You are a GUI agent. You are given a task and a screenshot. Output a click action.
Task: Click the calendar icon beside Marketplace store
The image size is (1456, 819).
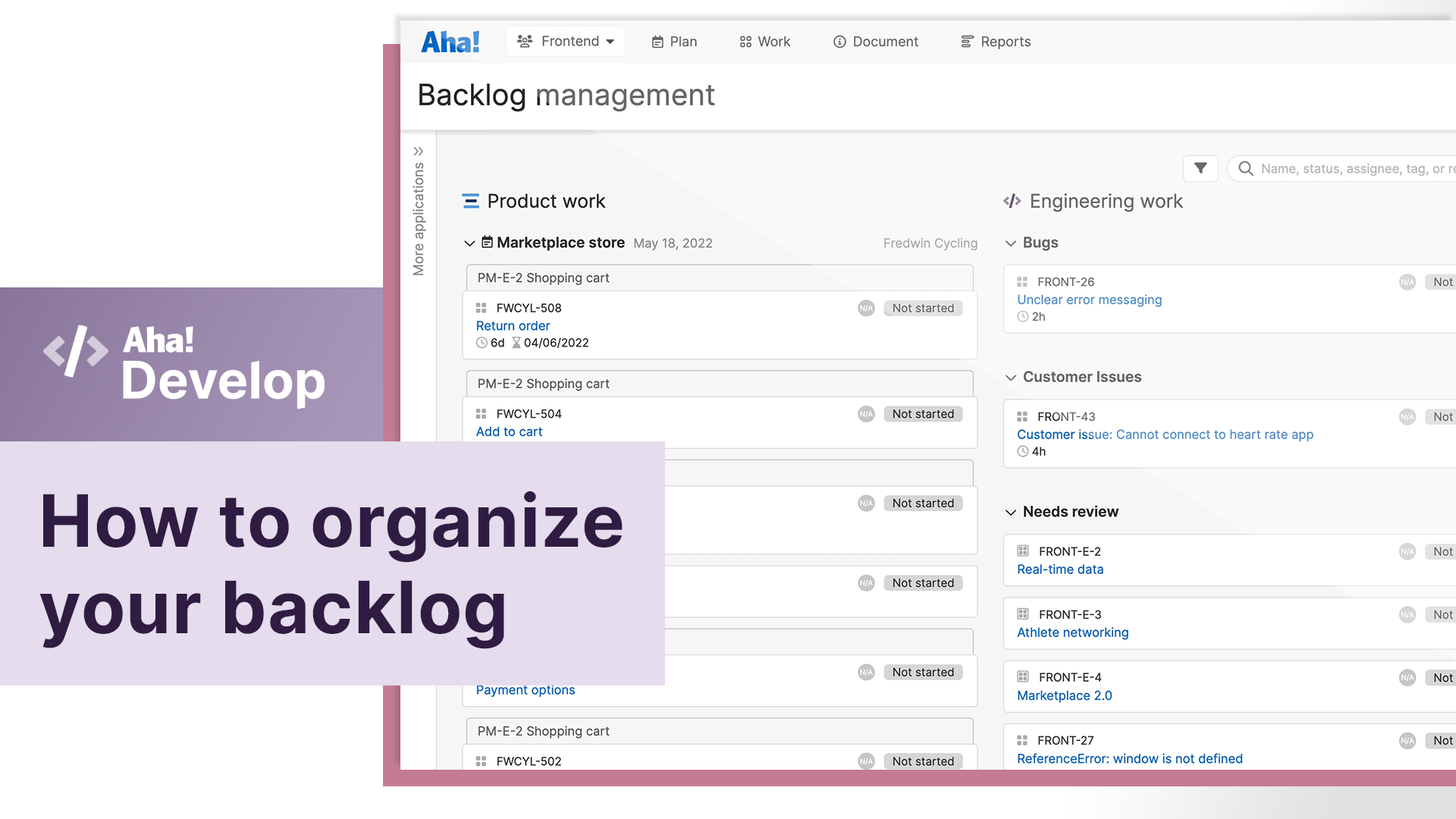[x=485, y=243]
